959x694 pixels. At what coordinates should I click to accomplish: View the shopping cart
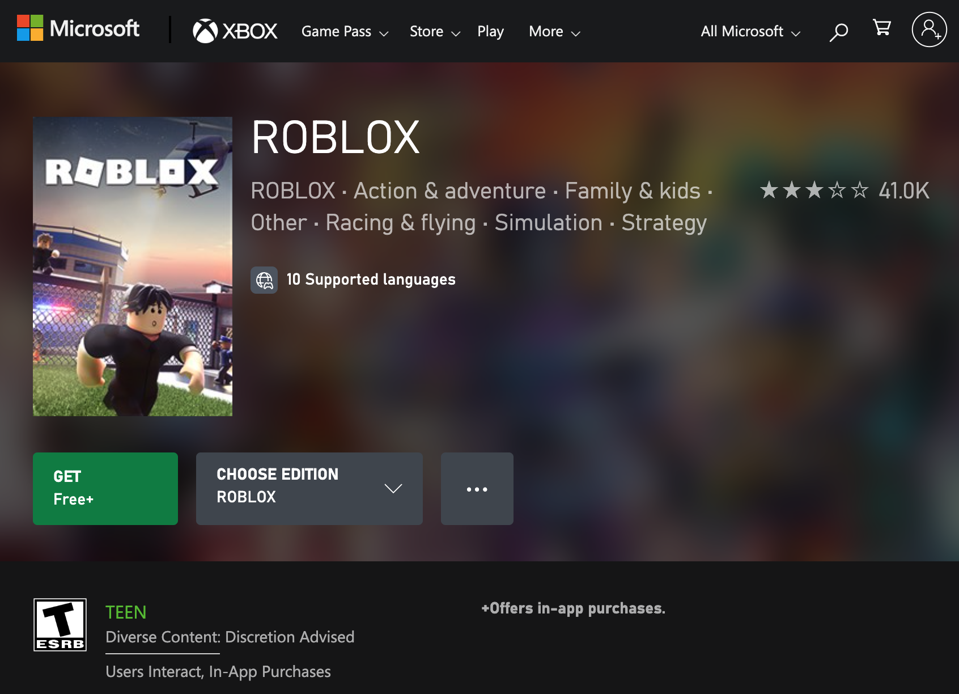click(x=882, y=29)
